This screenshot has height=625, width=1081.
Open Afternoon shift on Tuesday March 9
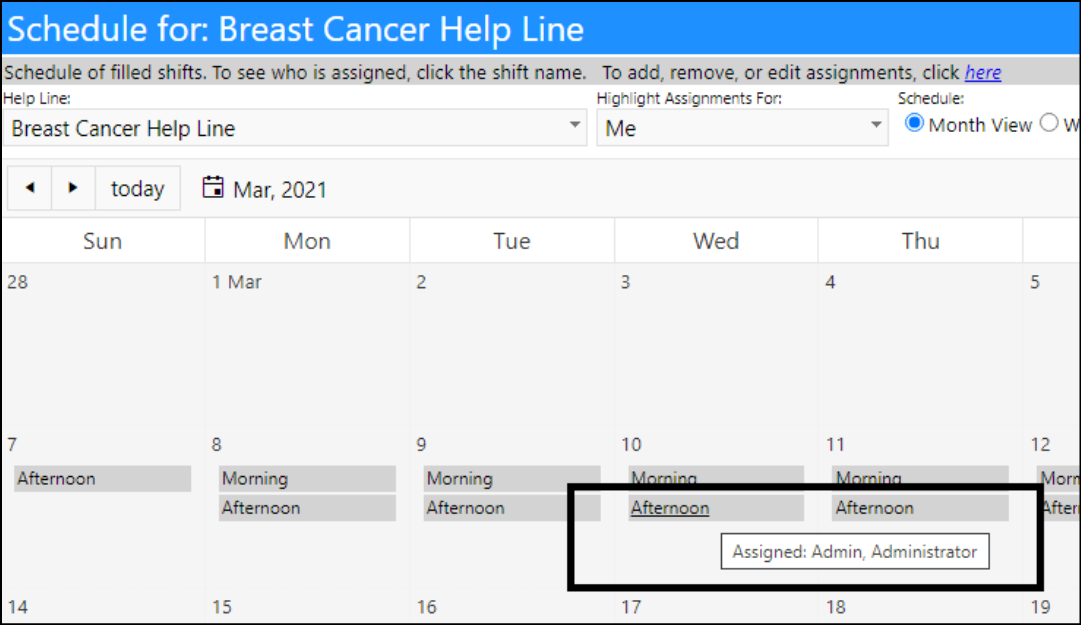tap(512, 508)
